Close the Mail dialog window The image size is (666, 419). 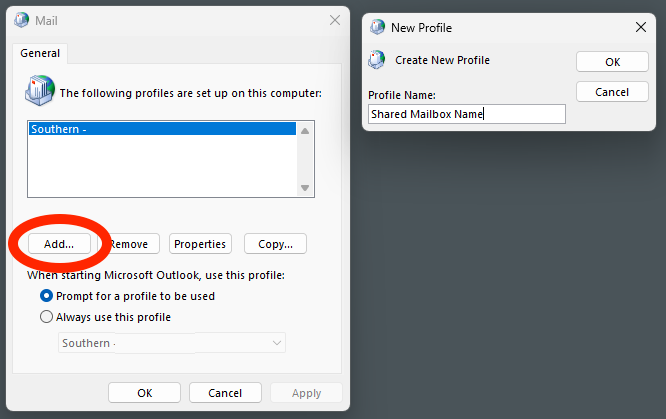(333, 19)
